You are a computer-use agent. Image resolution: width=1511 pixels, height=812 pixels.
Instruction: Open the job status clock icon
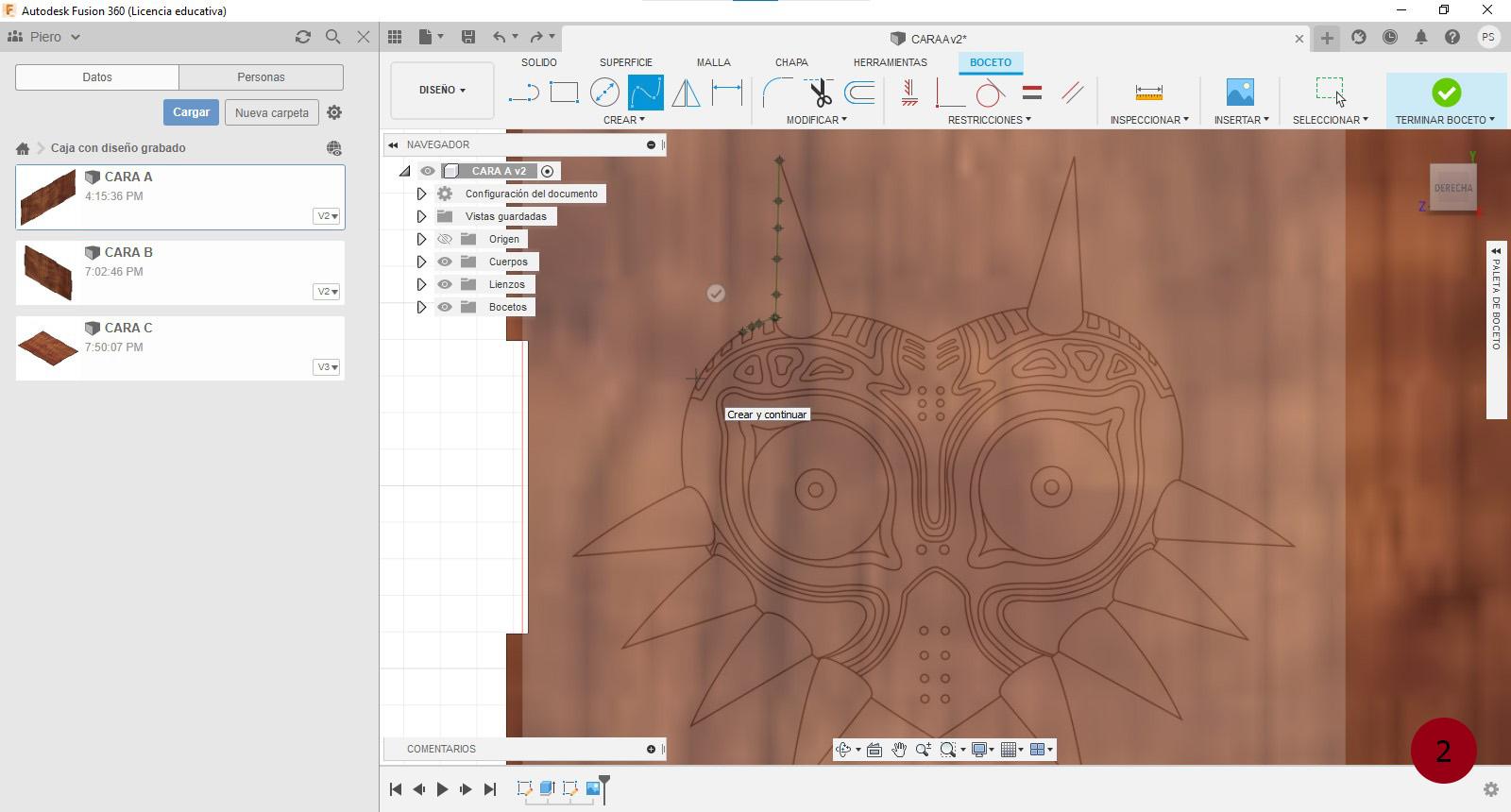1390,37
